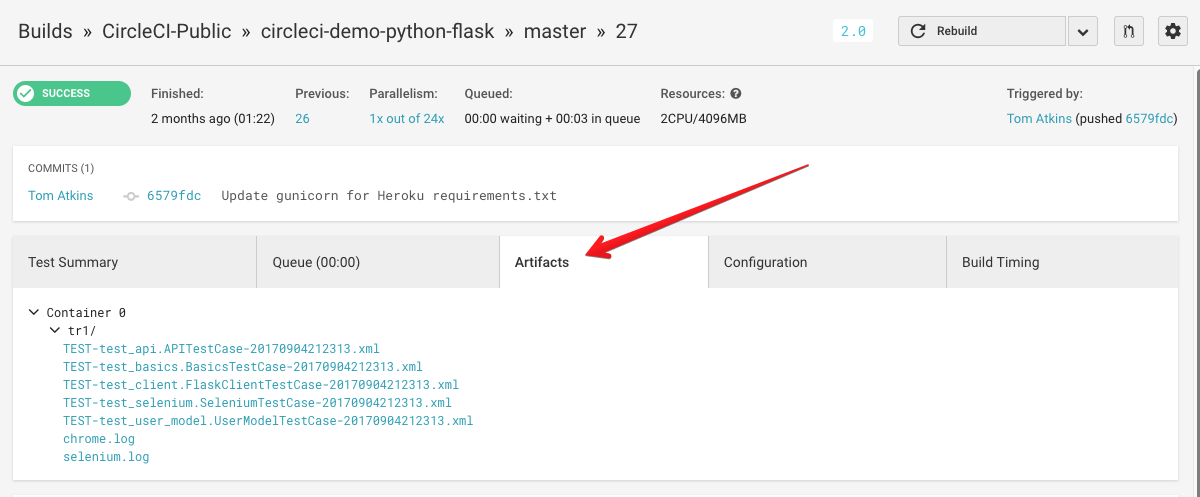Click the Resources help question mark icon

pos(736,94)
